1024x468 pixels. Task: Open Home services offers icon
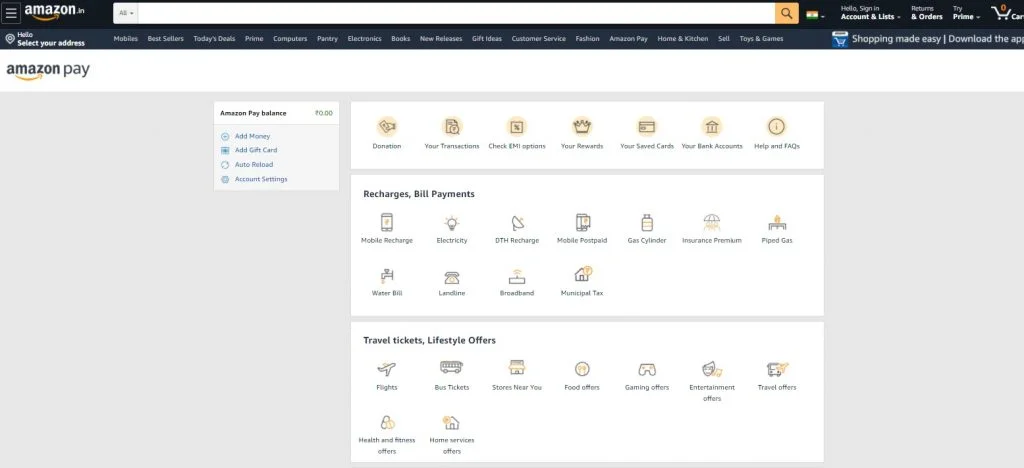coord(451,422)
